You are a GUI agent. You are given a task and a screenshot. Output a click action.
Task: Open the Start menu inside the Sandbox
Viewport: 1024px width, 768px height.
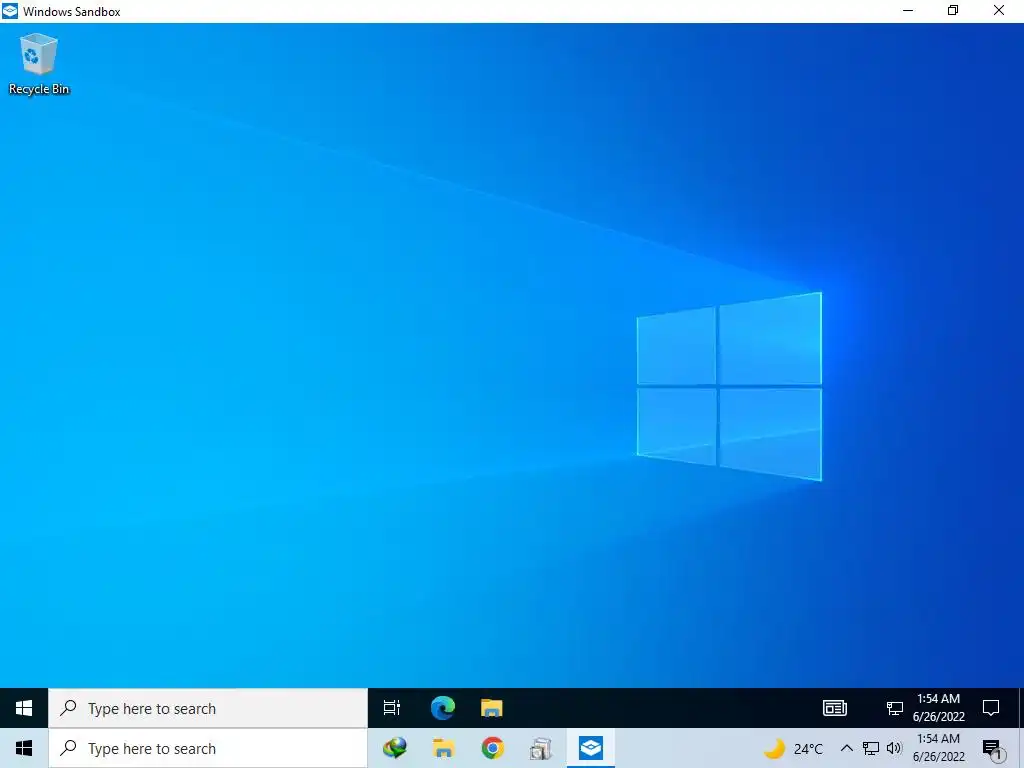(x=24, y=708)
